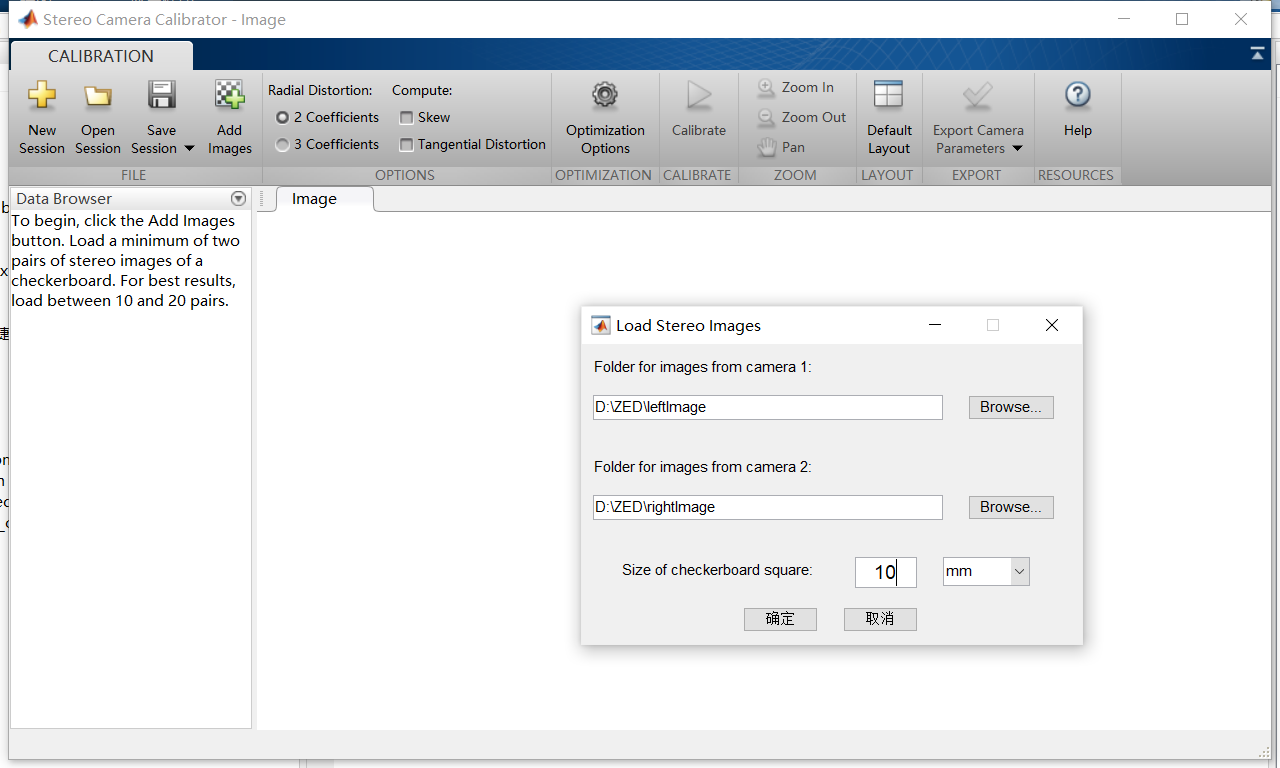
Task: Click 'Radial Distortion:' label
Action: [x=320, y=90]
